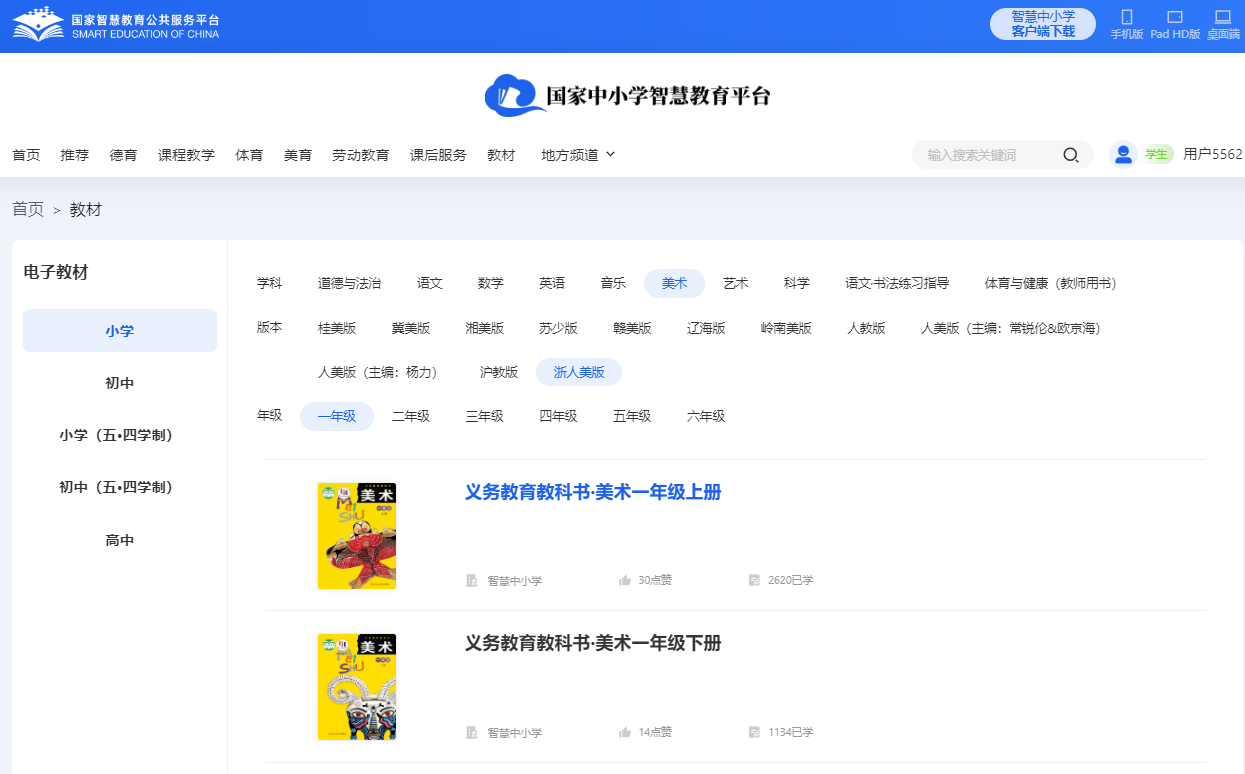1245x774 pixels.
Task: Open 教材 in the navigation bar
Action: 501,155
